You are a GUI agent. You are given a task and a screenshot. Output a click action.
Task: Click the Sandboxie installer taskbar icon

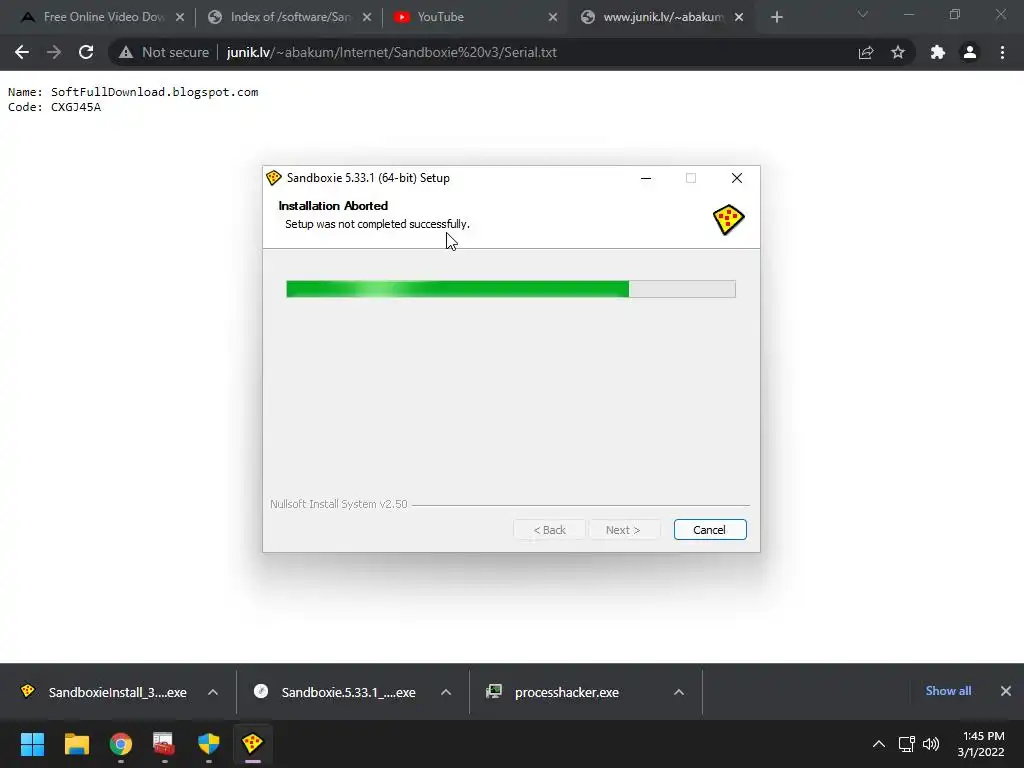252,744
